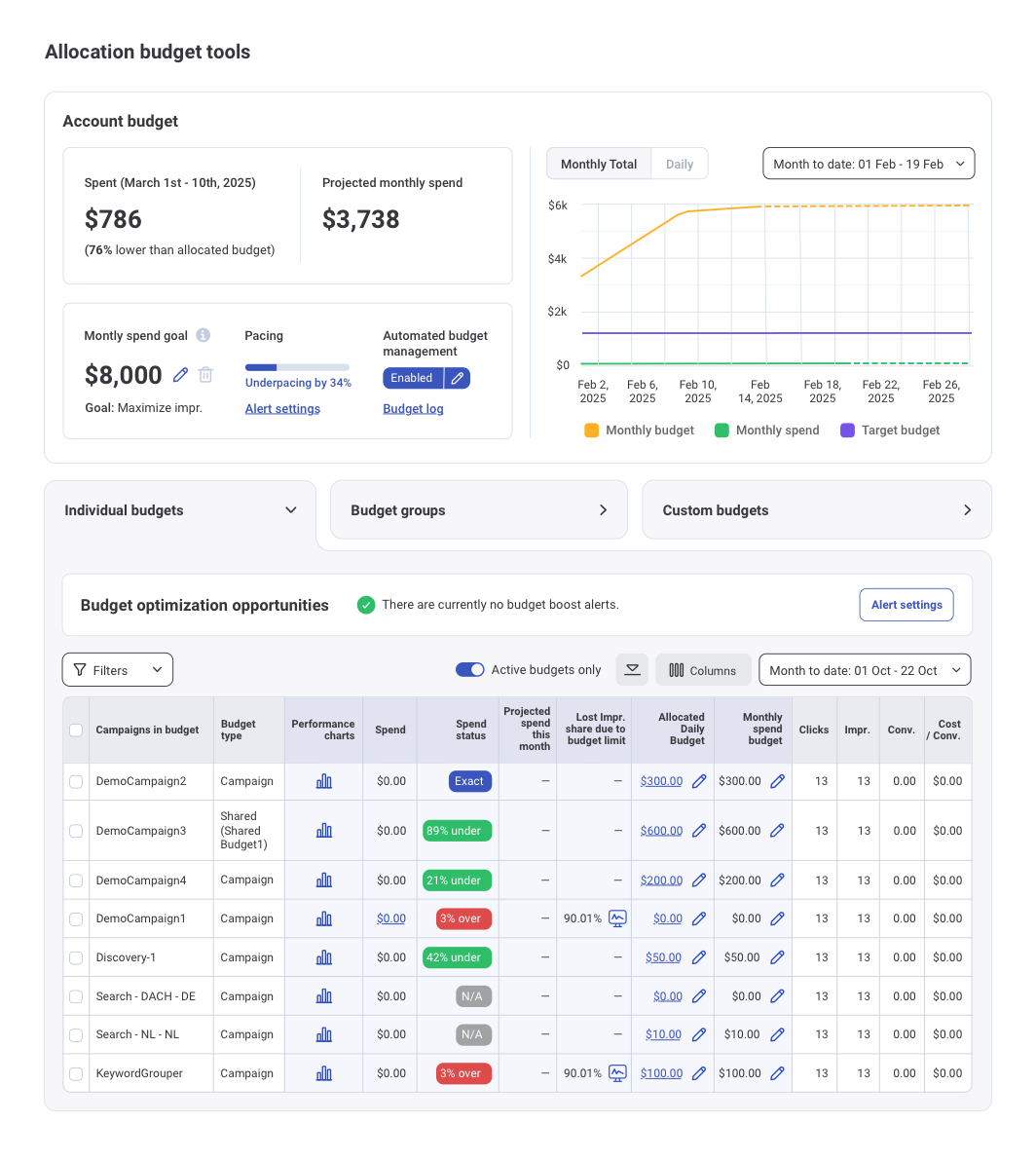This screenshot has width=1036, height=1161.
Task: Select DemoCampaign3's row checkbox
Action: coord(76,831)
